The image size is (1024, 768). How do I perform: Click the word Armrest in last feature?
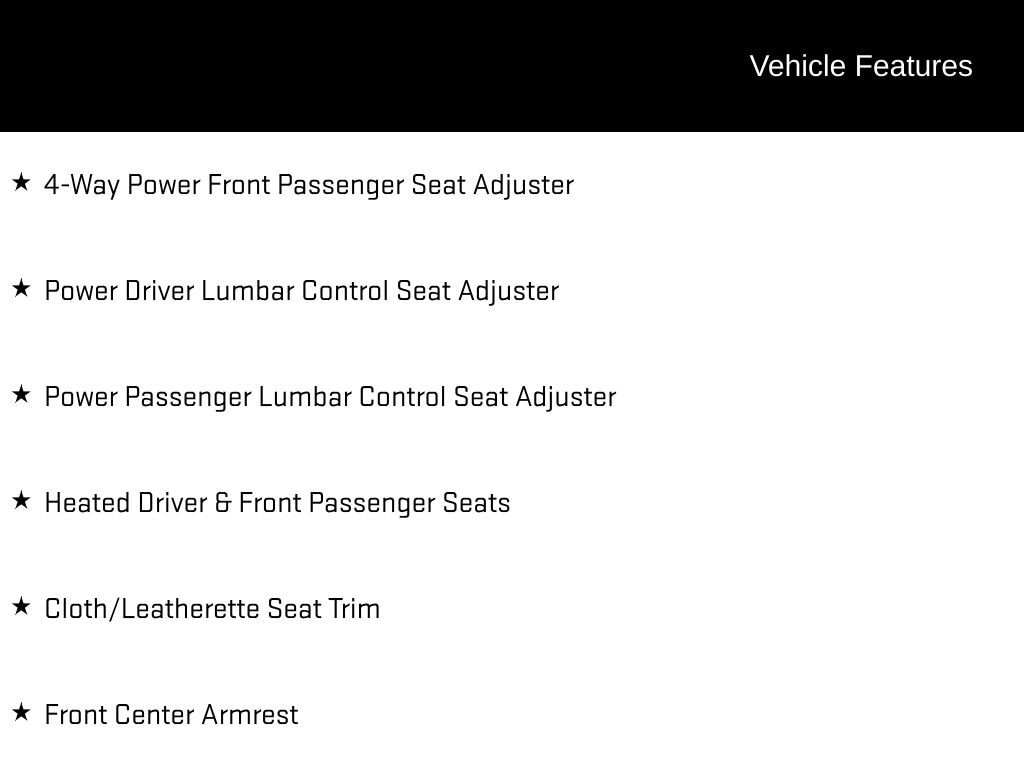249,714
